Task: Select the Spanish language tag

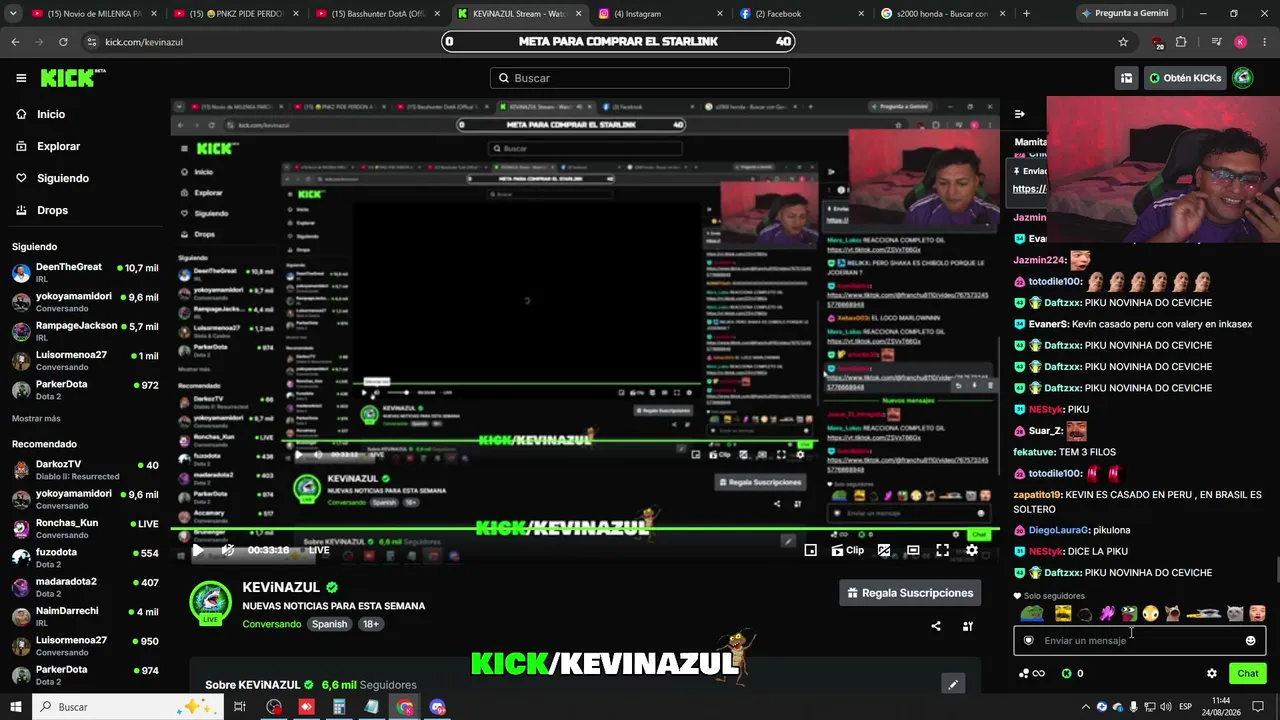Action: tap(329, 624)
